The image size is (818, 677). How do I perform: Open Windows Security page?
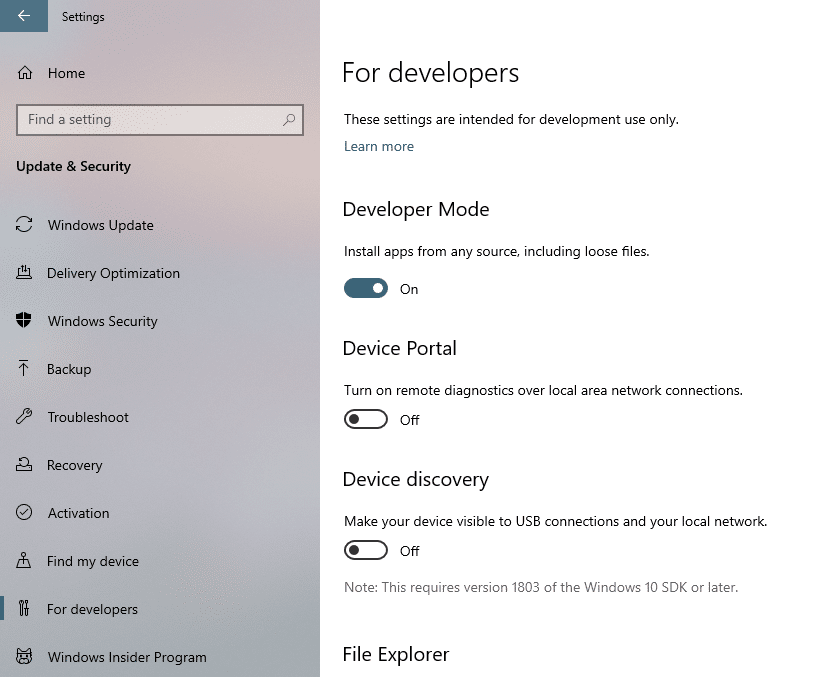tap(160, 321)
